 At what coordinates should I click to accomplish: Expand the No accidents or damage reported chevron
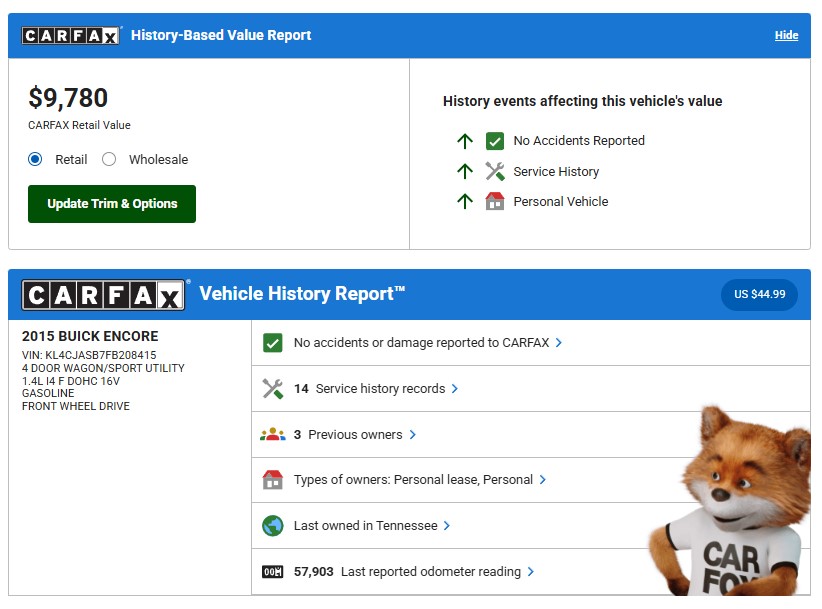[x=559, y=343]
